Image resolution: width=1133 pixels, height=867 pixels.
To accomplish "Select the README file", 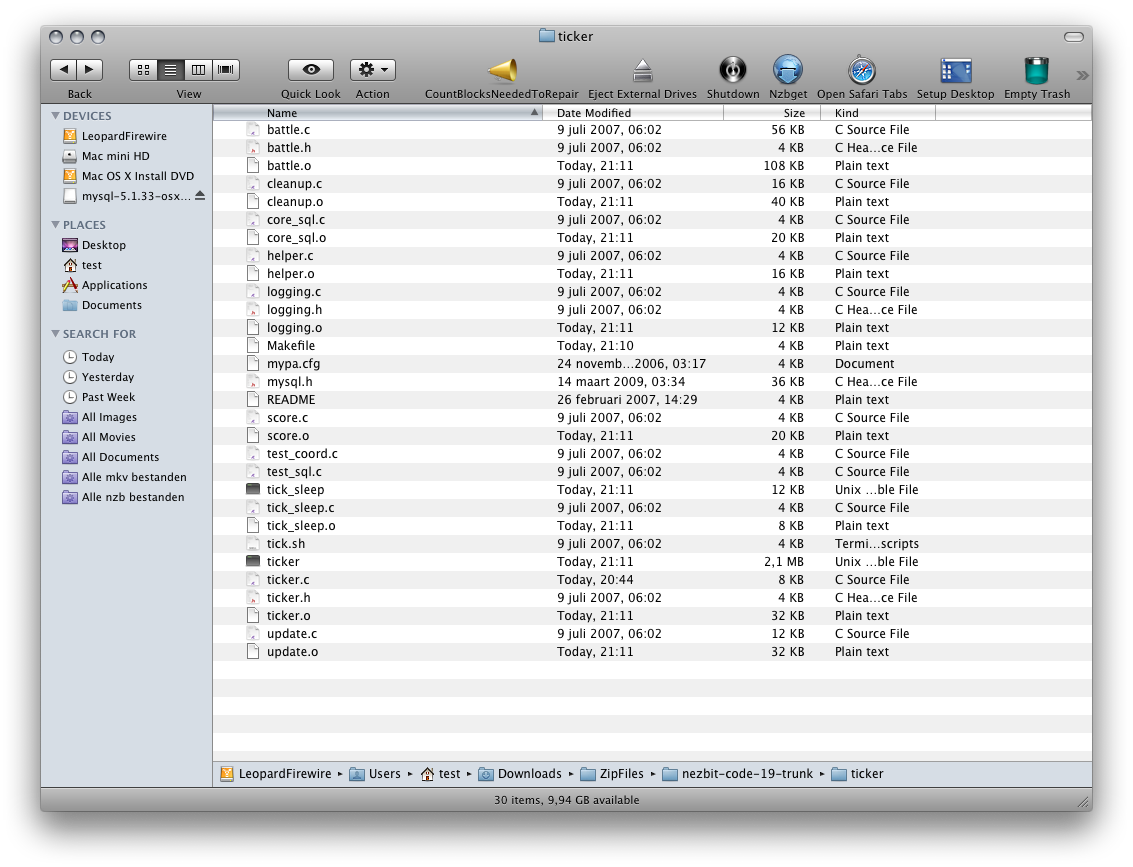I will click(652, 400).
